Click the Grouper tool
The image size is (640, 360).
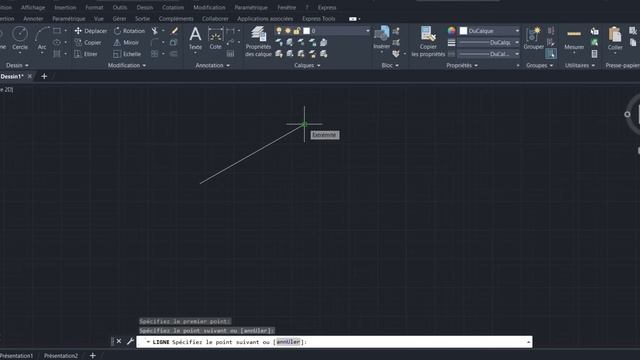tap(533, 38)
